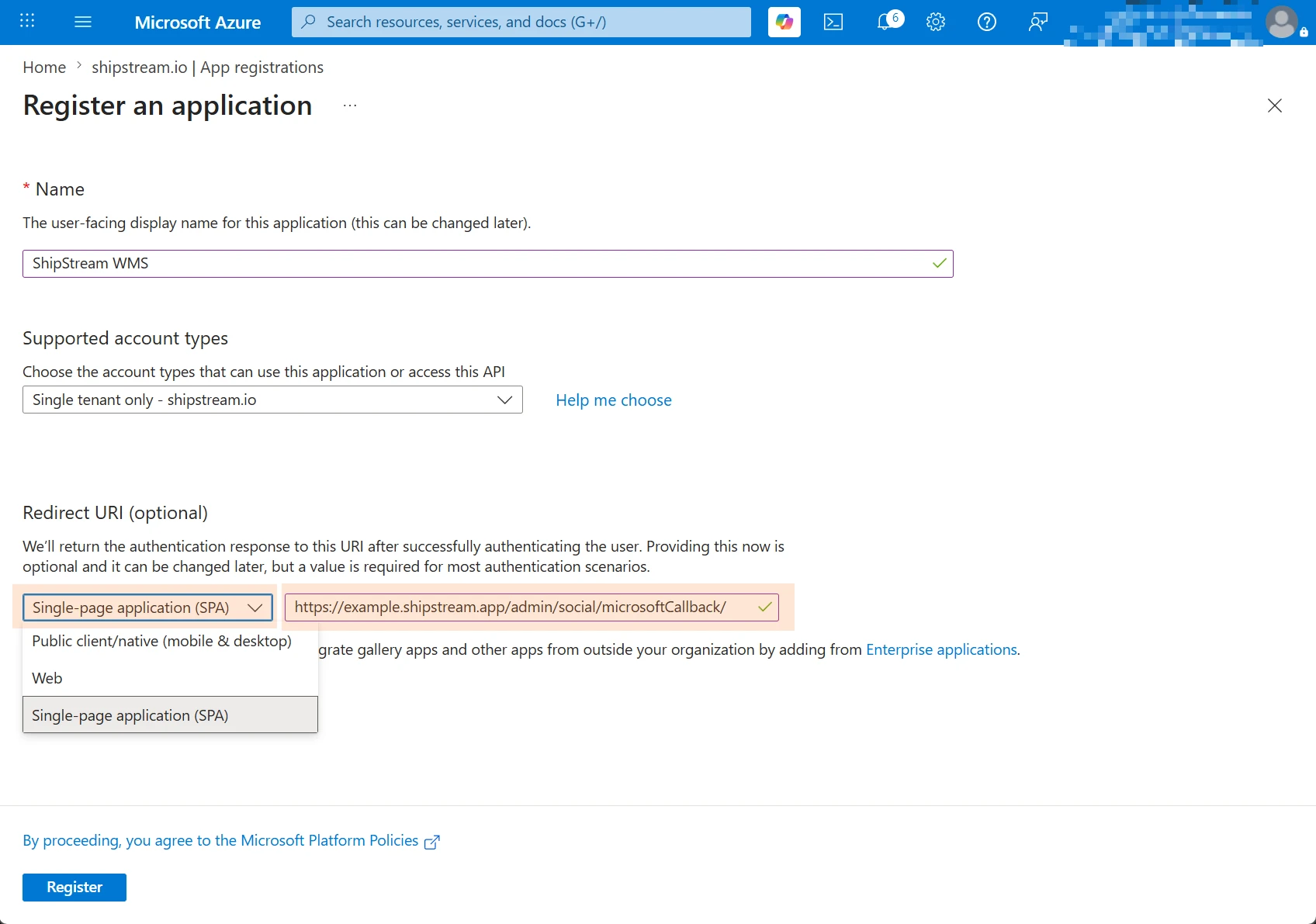Close the Register an application pane
1316x924 pixels.
click(x=1275, y=106)
